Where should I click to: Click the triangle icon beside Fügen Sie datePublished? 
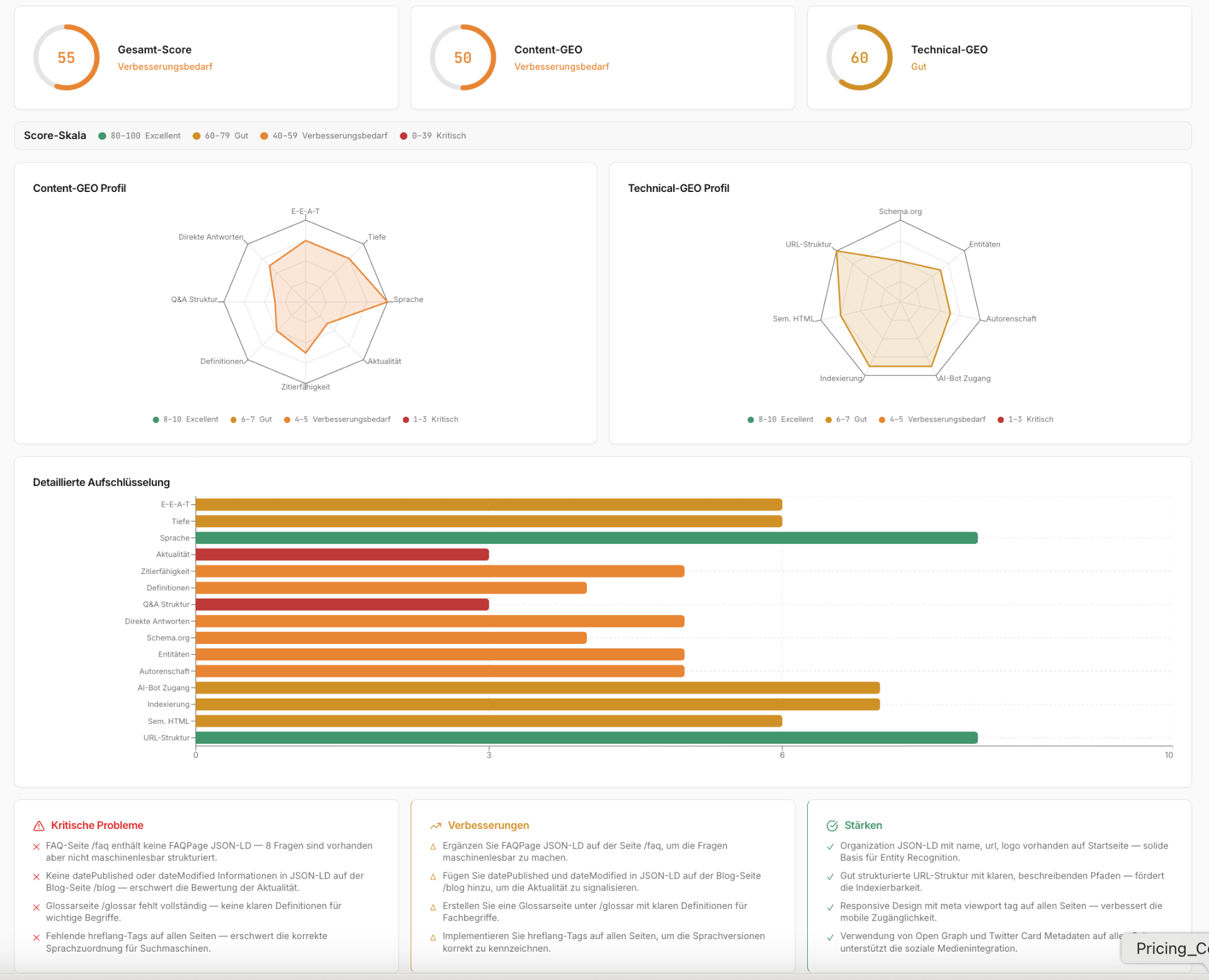tap(433, 877)
